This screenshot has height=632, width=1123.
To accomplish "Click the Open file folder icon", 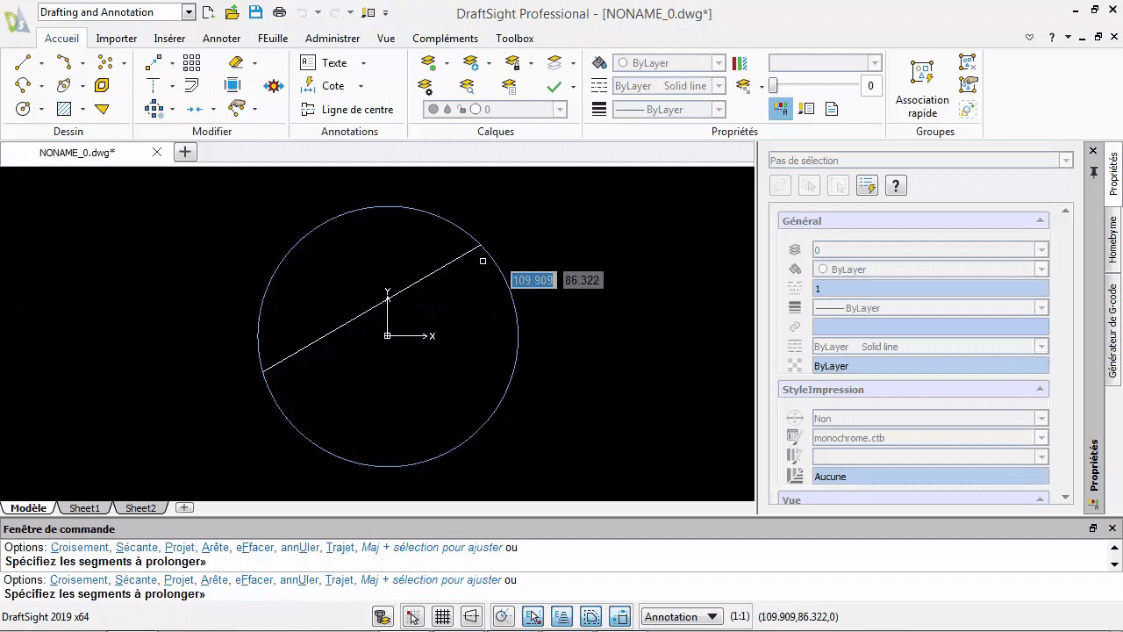I will coord(232,12).
